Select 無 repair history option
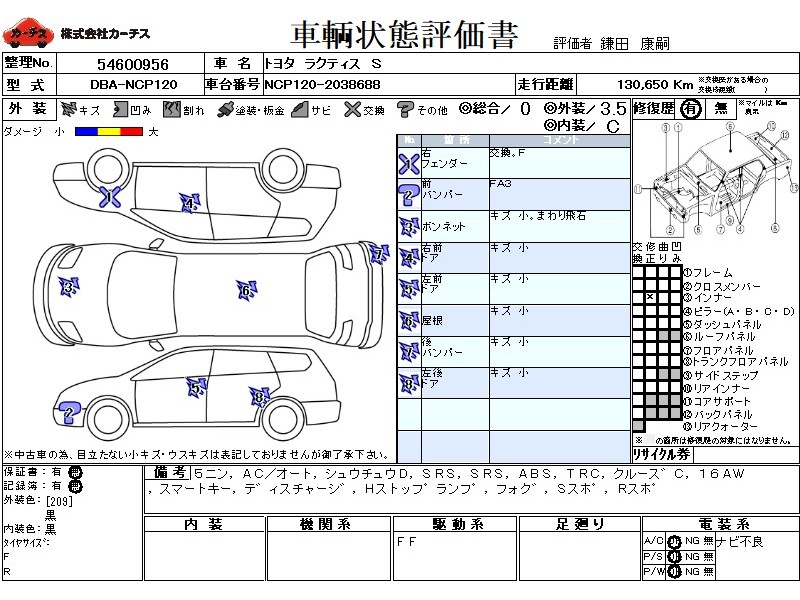Image resolution: width=800 pixels, height=600 pixels. point(720,109)
